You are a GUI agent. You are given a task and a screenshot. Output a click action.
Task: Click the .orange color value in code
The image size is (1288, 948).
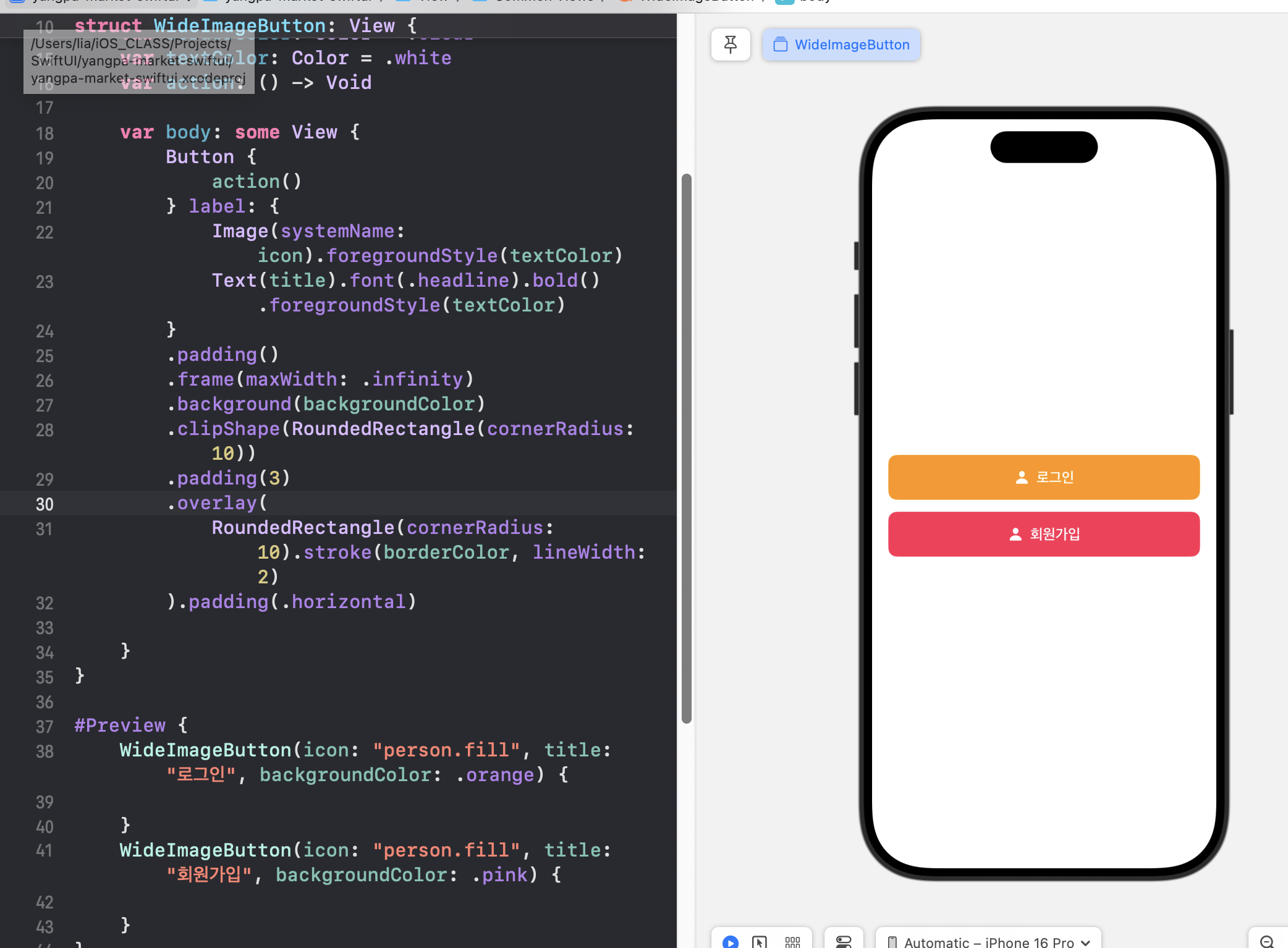[x=499, y=775]
